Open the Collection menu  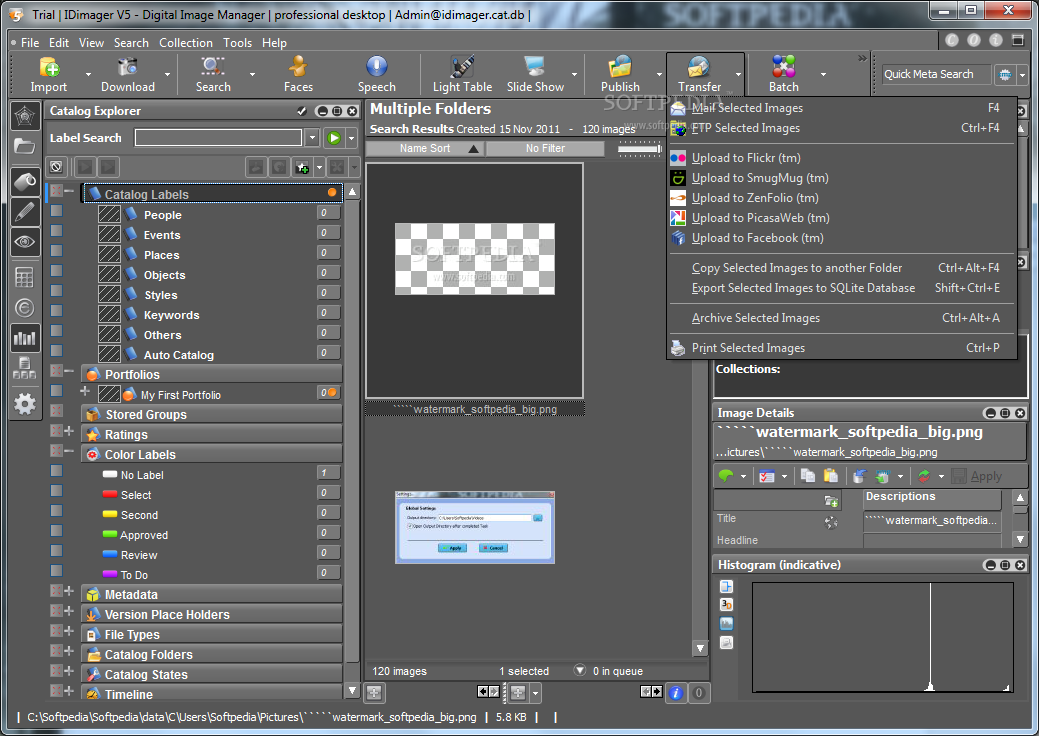click(x=186, y=42)
